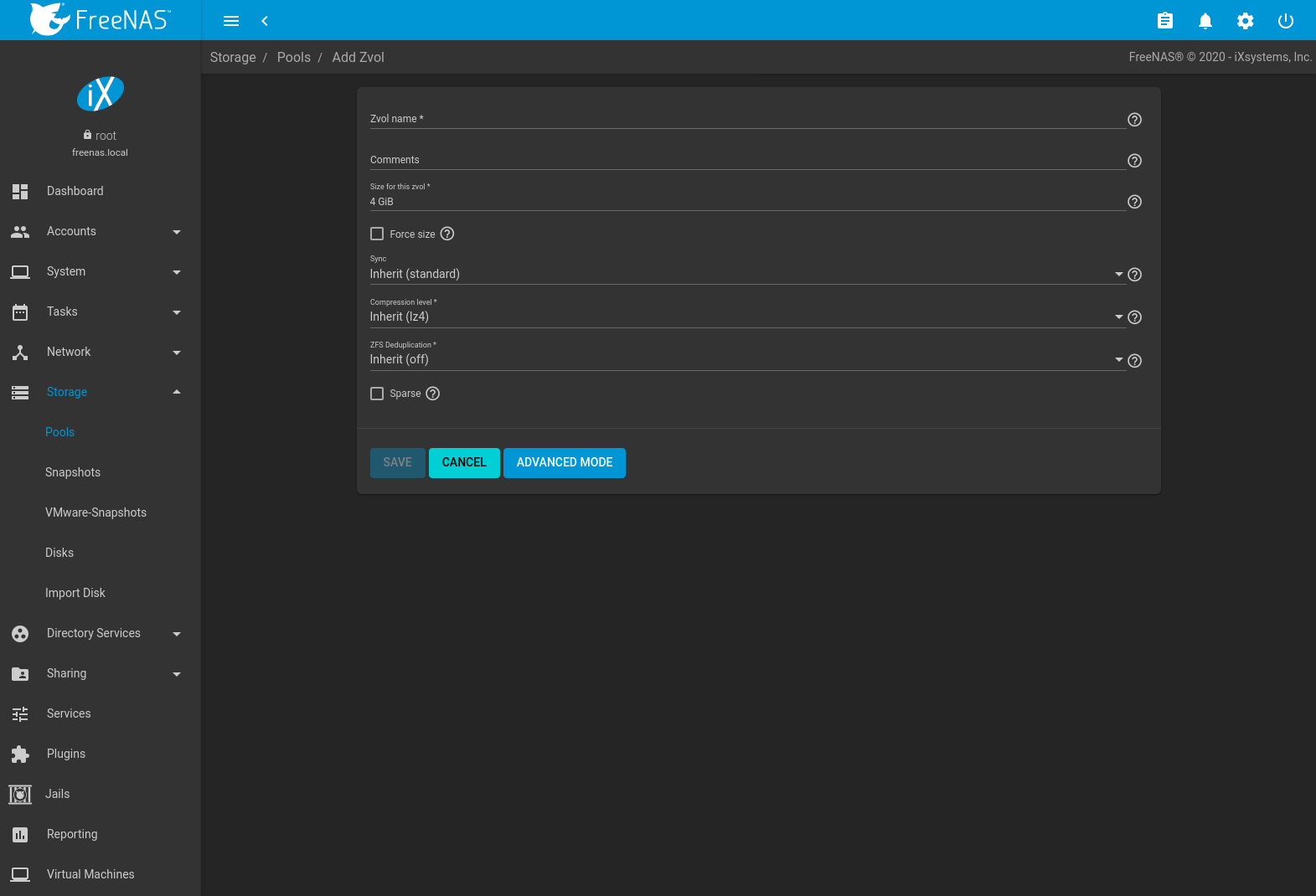The image size is (1316, 896).
Task: Go to Dashboard in sidebar
Action: [75, 191]
